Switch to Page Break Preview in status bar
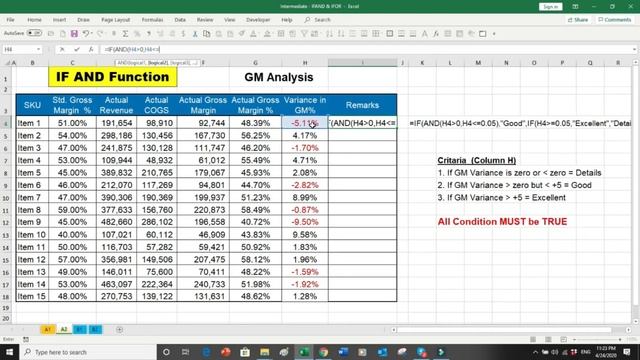 pos(564,339)
